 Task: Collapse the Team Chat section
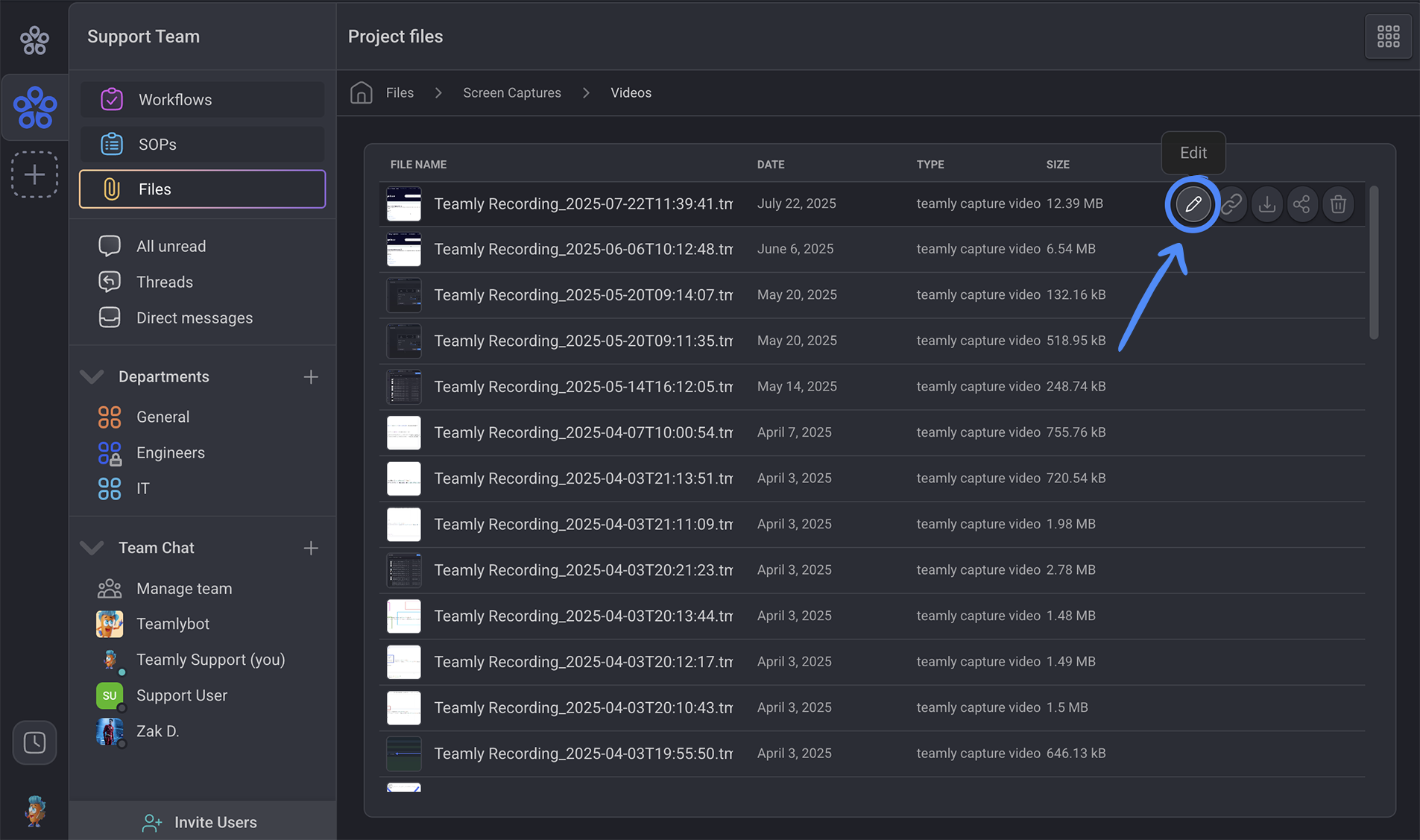point(92,549)
